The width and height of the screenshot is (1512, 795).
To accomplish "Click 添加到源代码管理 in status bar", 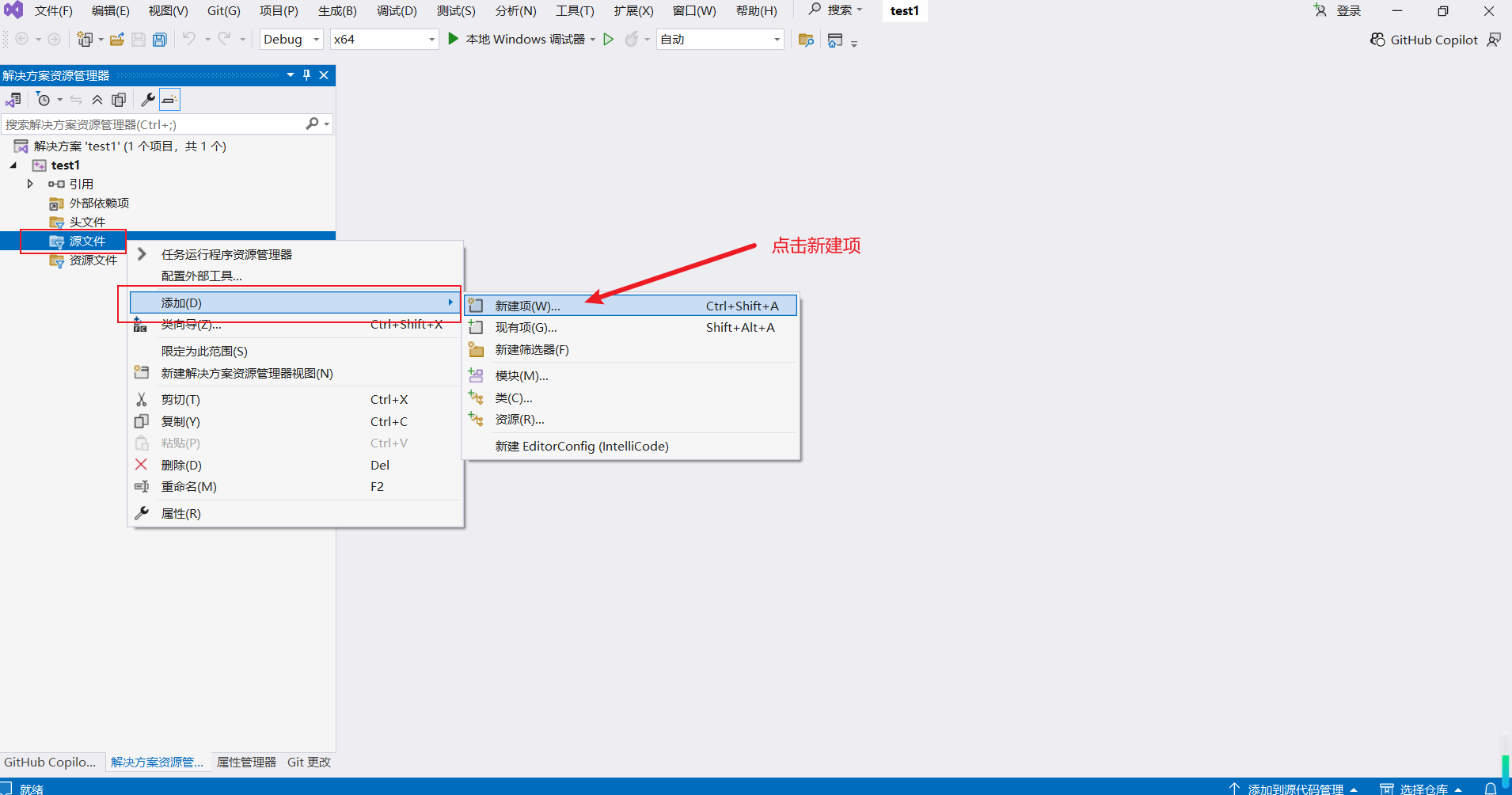I will pyautogui.click(x=1294, y=789).
